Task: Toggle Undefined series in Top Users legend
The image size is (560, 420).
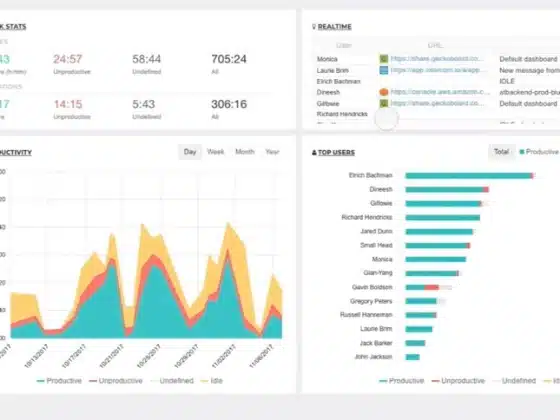Action: [x=514, y=381]
